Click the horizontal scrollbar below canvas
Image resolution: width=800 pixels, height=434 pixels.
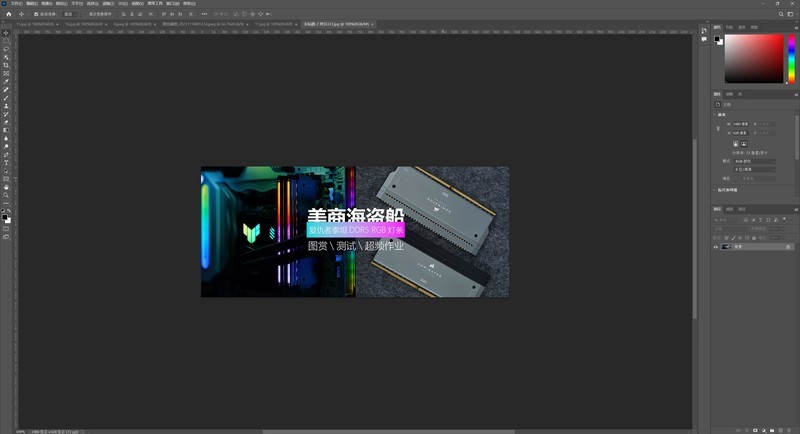pyautogui.click(x=389, y=431)
